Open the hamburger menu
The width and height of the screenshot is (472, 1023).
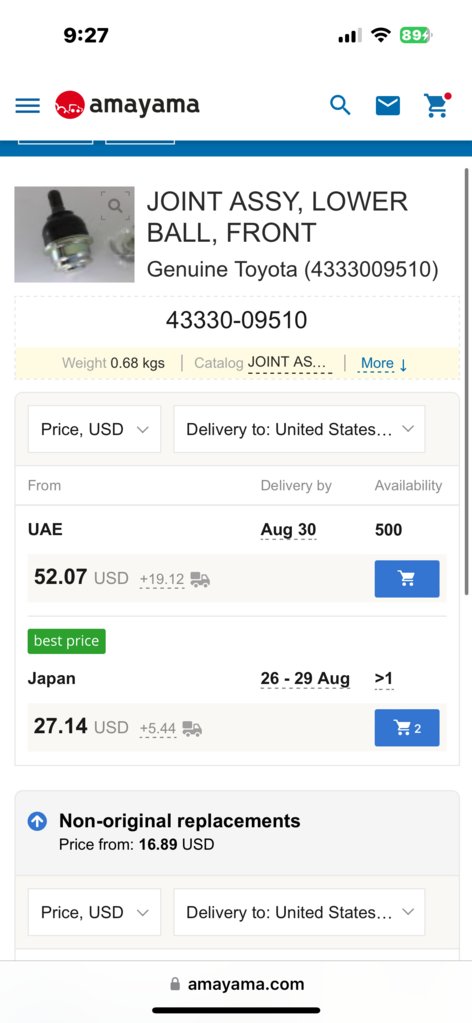click(27, 105)
